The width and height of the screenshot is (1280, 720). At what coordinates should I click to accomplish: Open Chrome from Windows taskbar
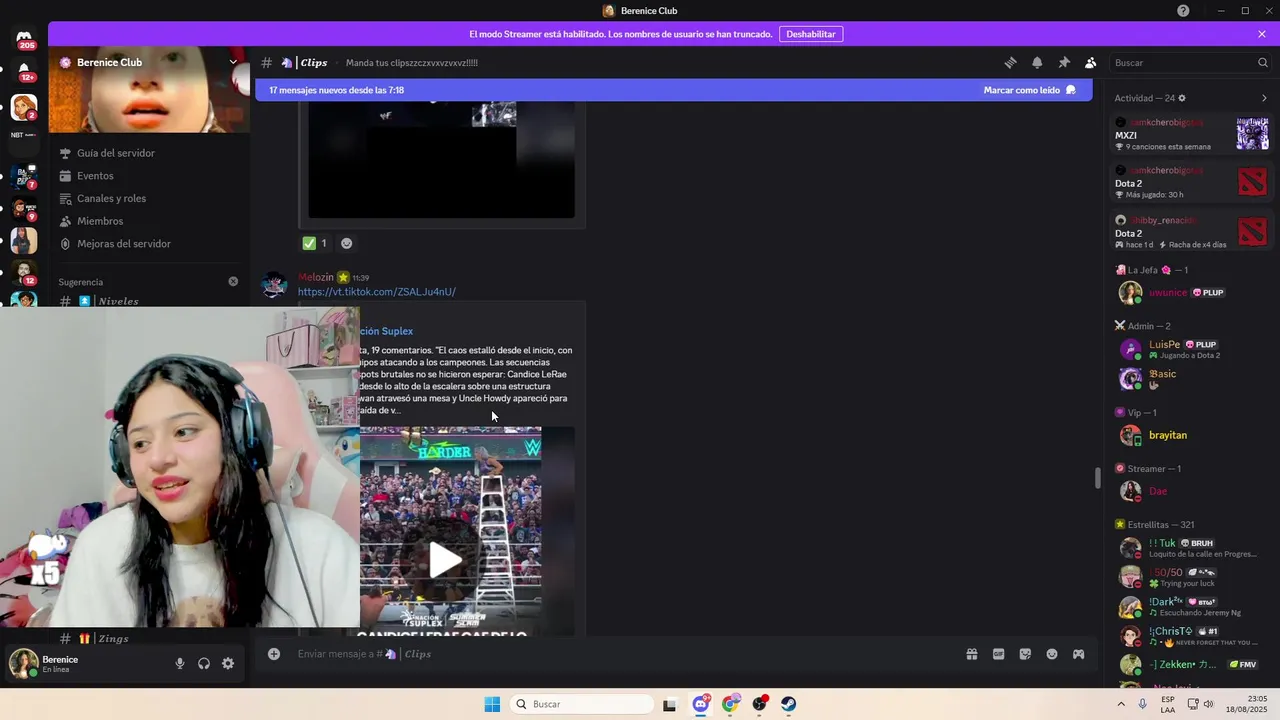point(731,704)
